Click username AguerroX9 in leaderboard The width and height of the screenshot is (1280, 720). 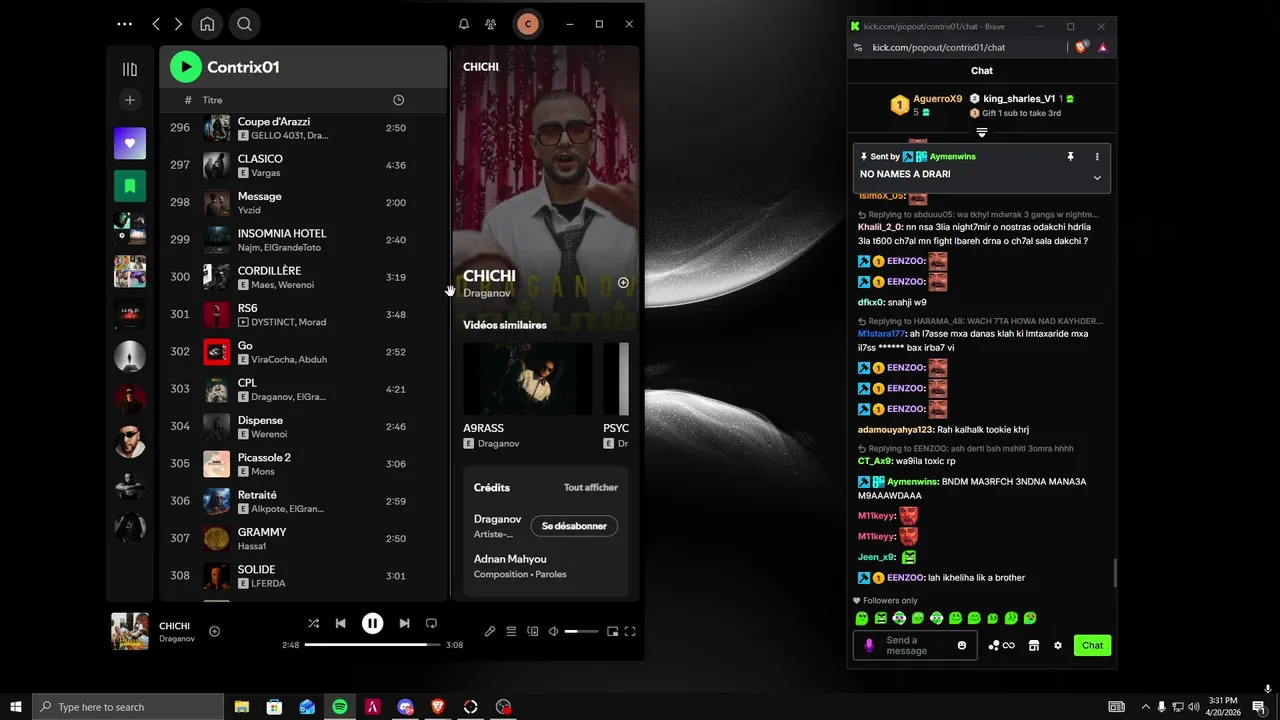click(x=937, y=99)
